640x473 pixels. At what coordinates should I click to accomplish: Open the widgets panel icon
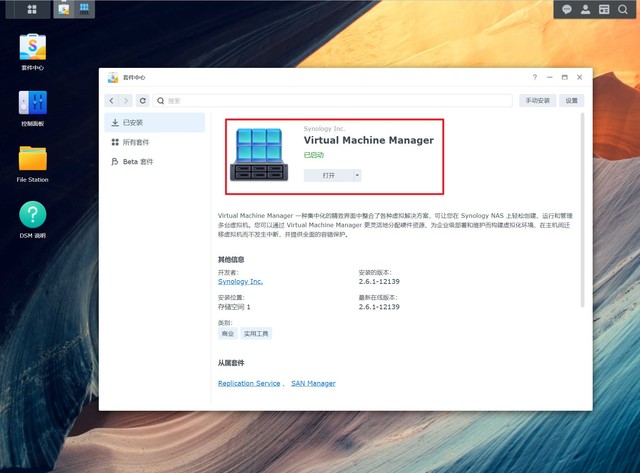click(604, 9)
